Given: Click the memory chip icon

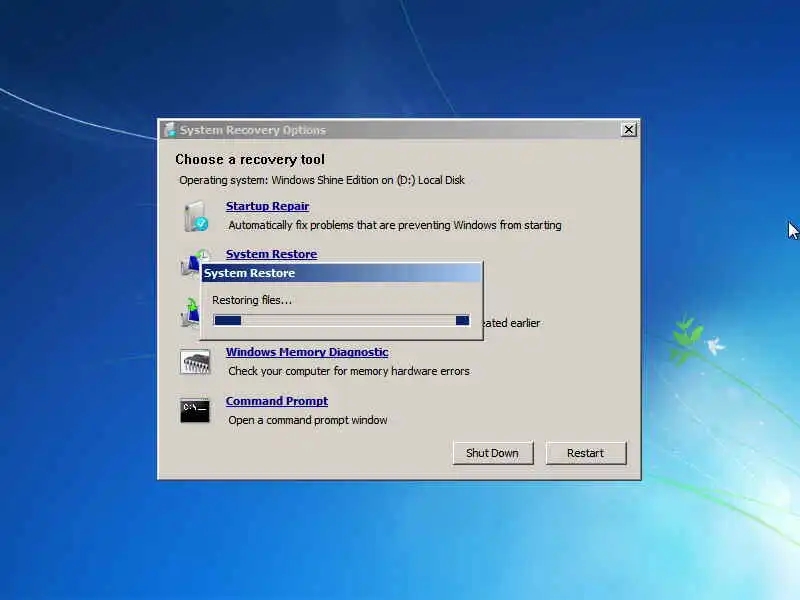Looking at the screenshot, I should (195, 362).
